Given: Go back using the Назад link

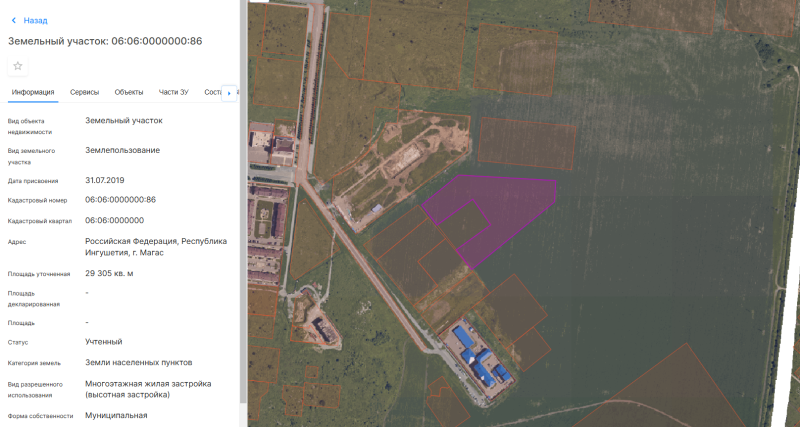Looking at the screenshot, I should (35, 20).
